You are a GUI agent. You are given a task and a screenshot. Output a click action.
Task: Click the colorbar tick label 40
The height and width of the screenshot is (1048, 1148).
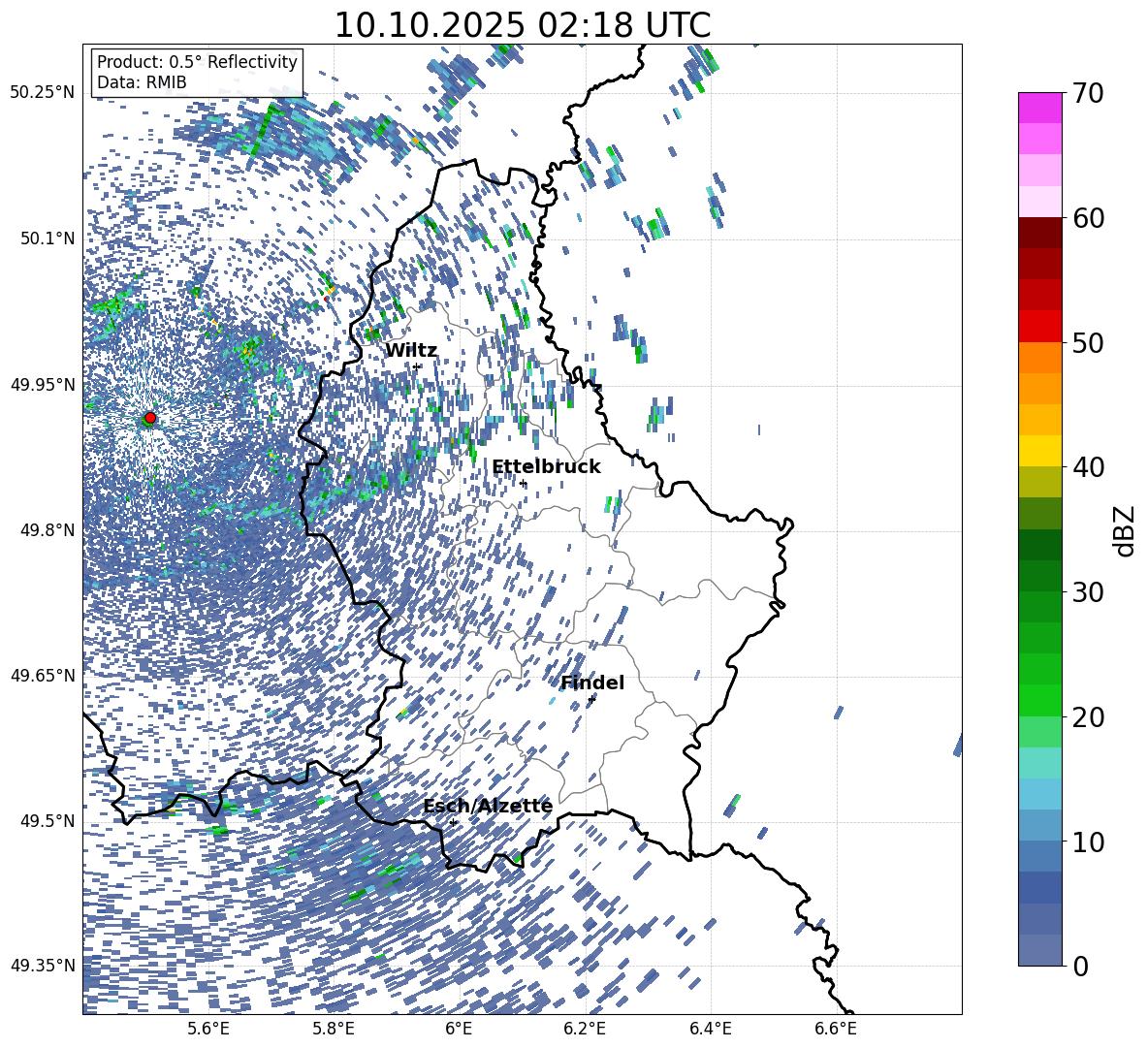pyautogui.click(x=1088, y=467)
